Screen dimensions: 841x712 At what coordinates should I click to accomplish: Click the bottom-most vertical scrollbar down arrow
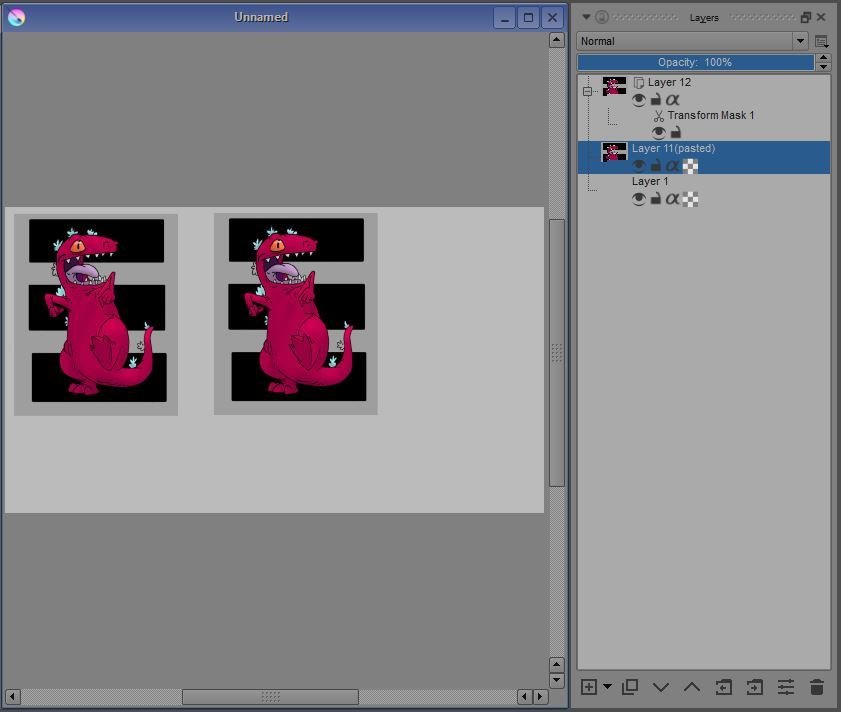(557, 680)
